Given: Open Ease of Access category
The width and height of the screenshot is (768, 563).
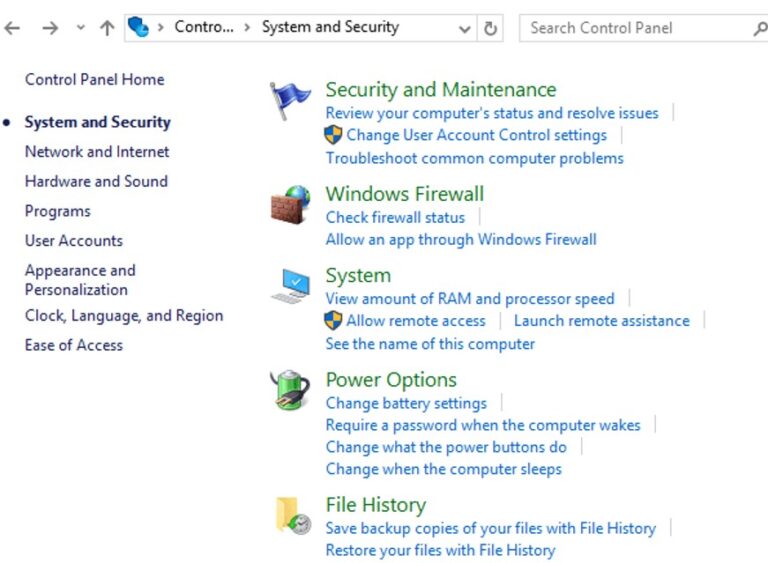Looking at the screenshot, I should pyautogui.click(x=74, y=345).
